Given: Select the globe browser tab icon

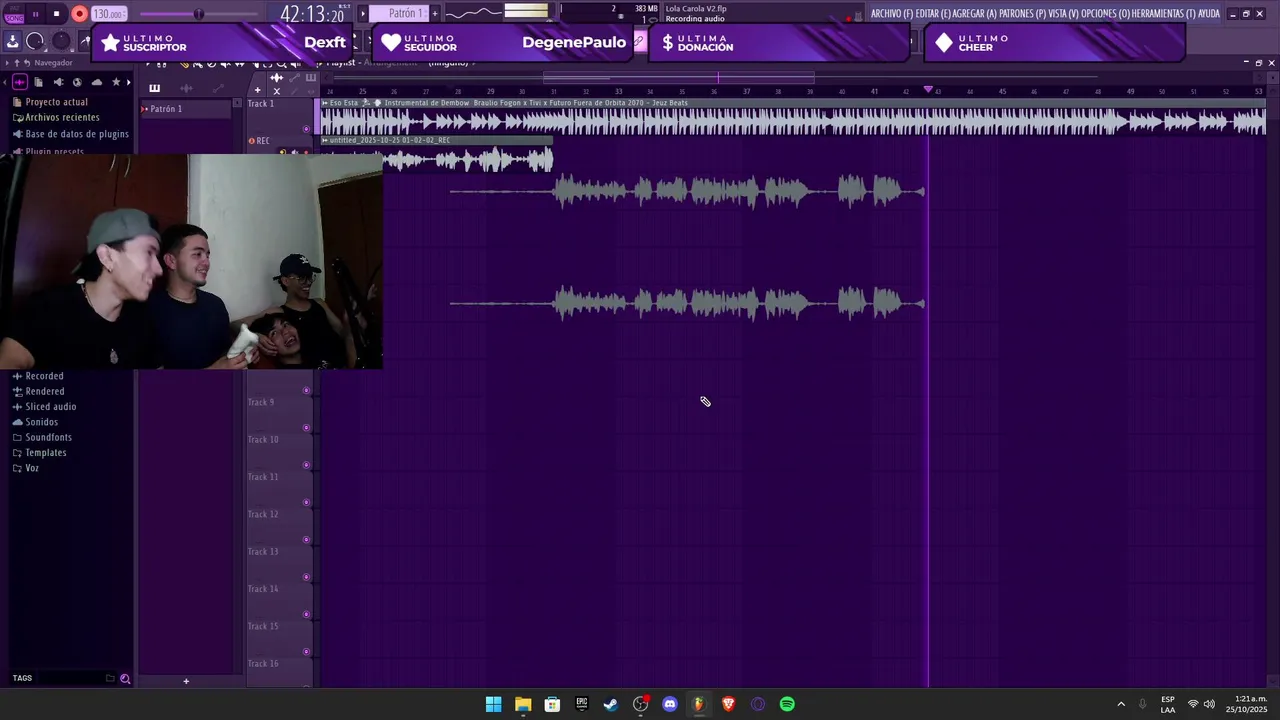Looking at the screenshot, I should (x=77, y=82).
